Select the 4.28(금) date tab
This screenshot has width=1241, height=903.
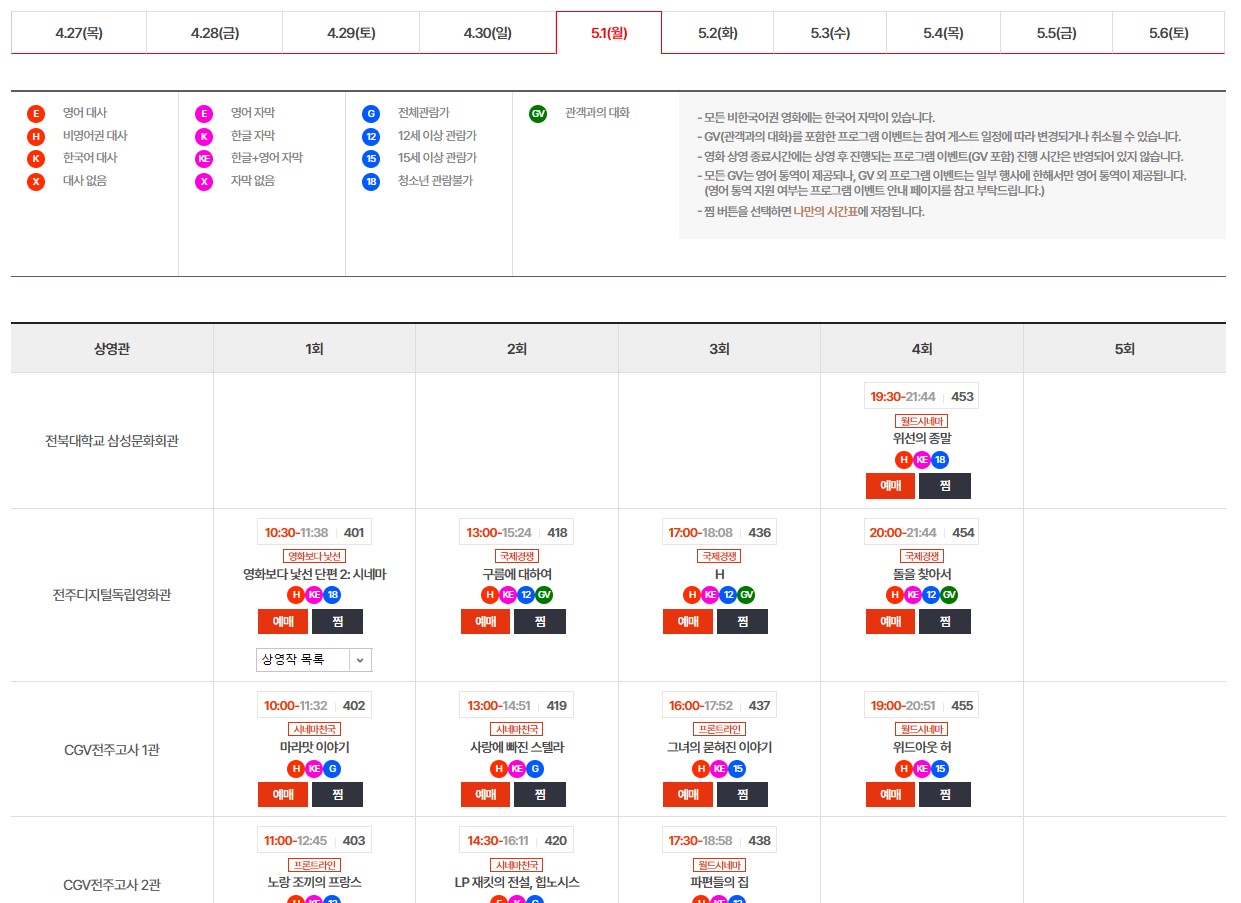click(x=215, y=33)
